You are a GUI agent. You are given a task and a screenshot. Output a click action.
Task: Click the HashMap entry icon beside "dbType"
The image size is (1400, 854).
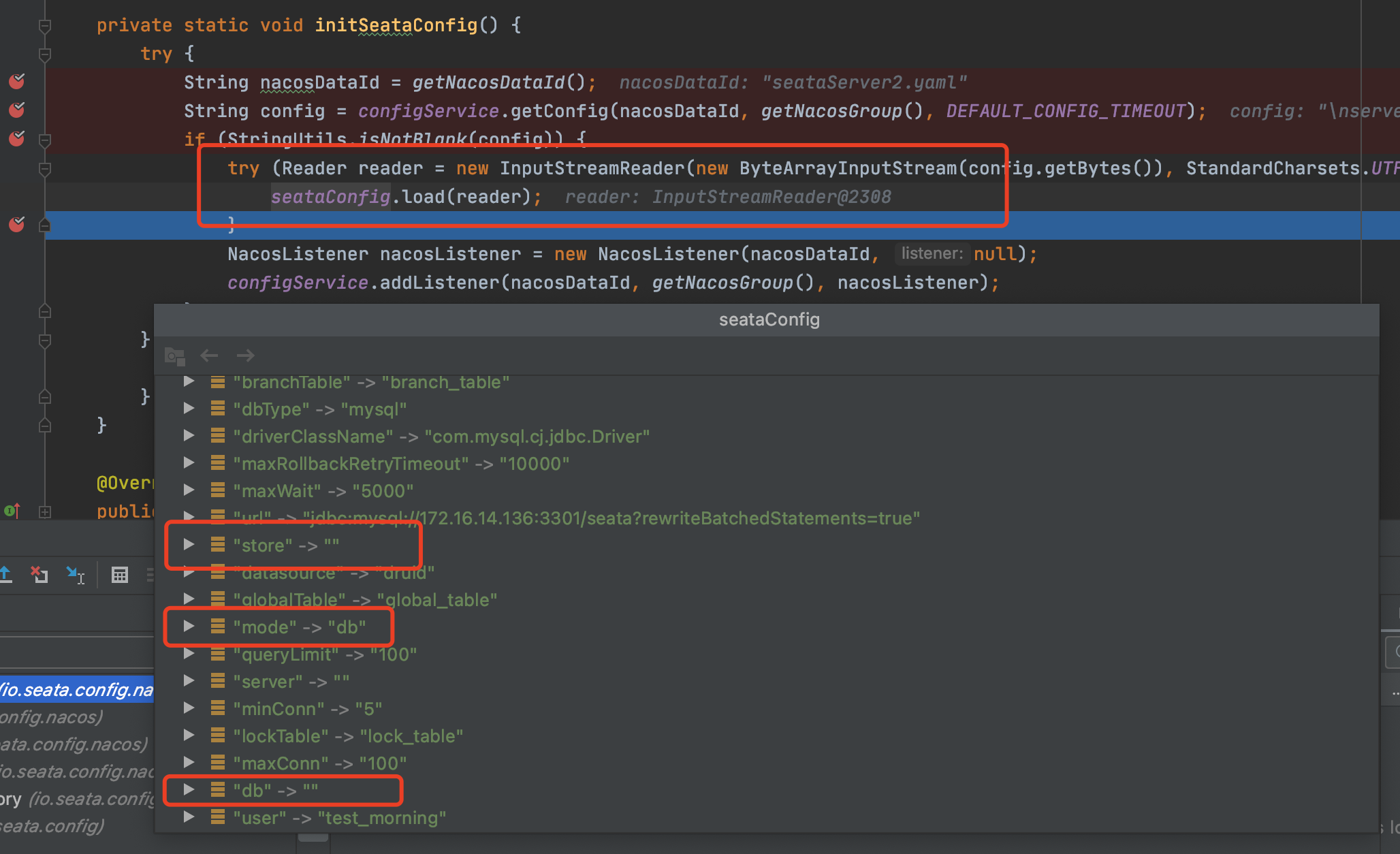pyautogui.click(x=218, y=409)
